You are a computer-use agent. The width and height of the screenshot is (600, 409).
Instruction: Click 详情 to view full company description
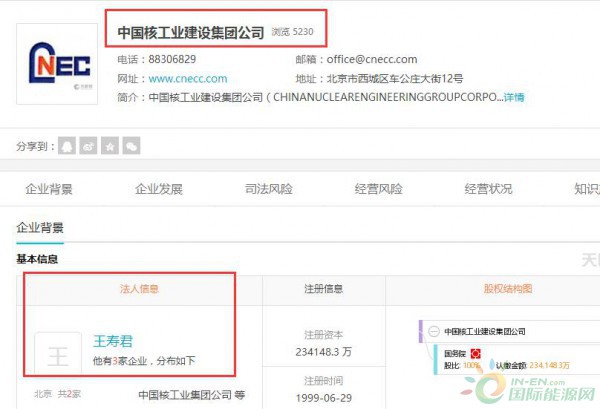click(x=513, y=97)
